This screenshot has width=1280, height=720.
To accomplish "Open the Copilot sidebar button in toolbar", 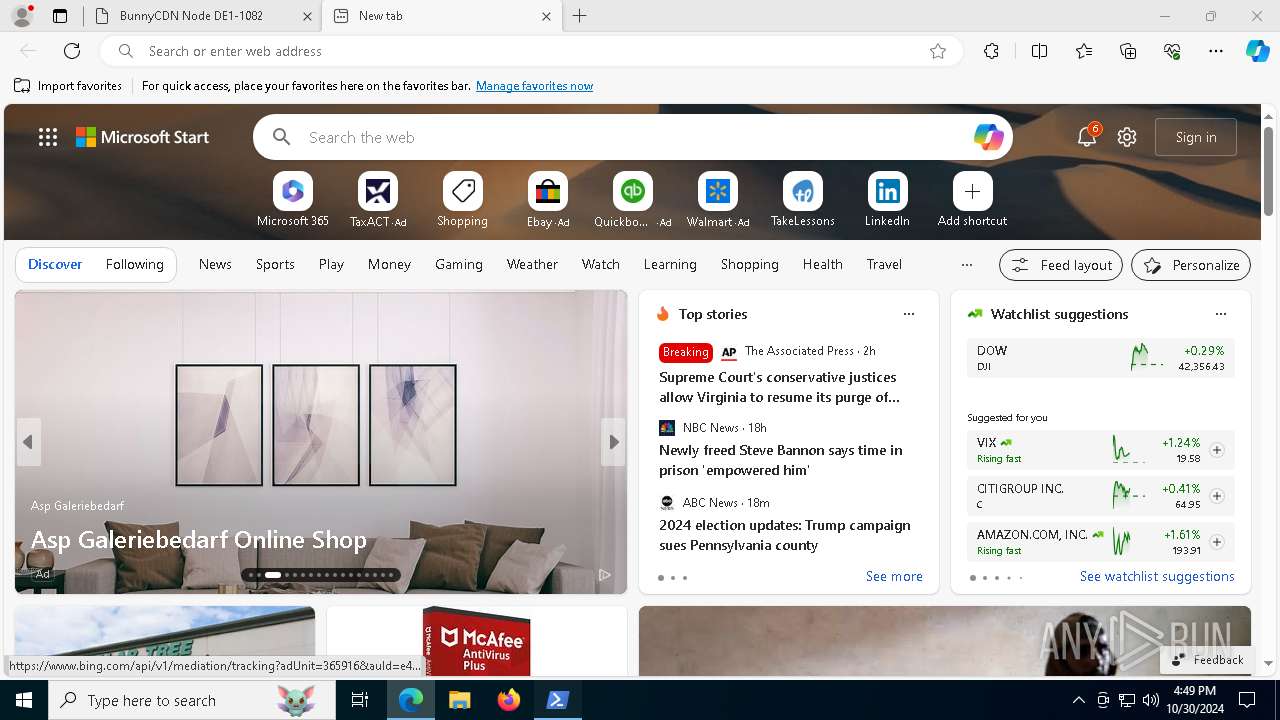I will [x=1257, y=51].
